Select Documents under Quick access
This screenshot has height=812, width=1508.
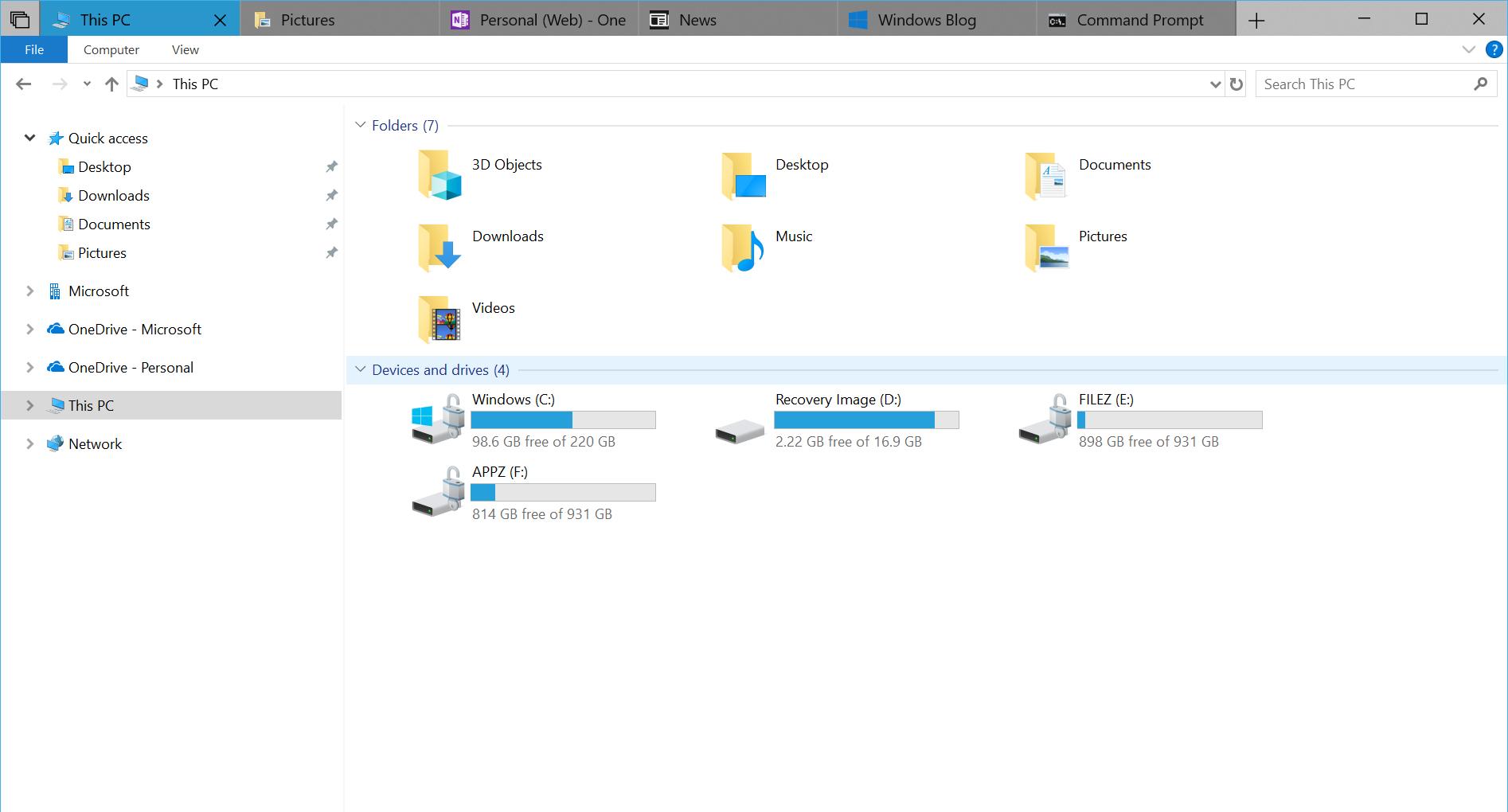click(114, 224)
